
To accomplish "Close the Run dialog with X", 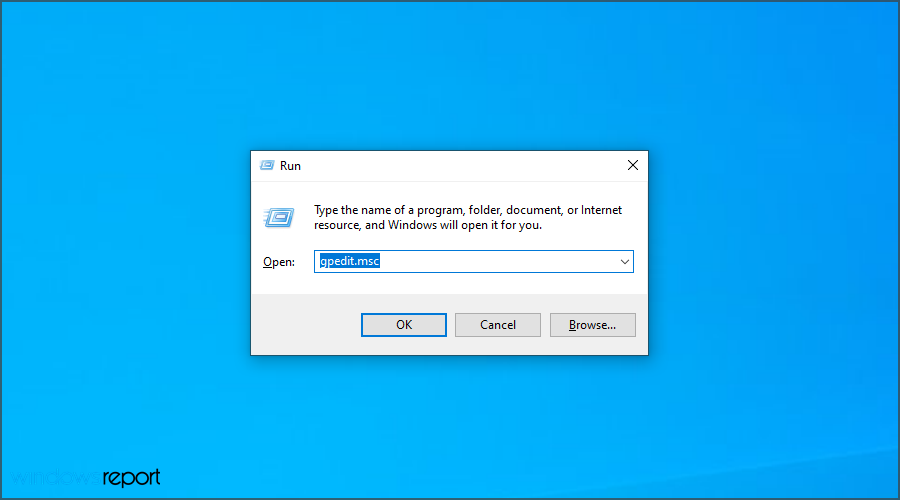I will coord(633,165).
